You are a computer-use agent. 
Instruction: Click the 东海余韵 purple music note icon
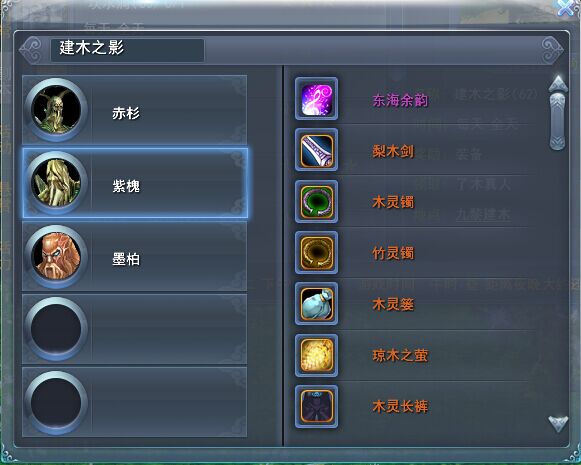coord(316,99)
